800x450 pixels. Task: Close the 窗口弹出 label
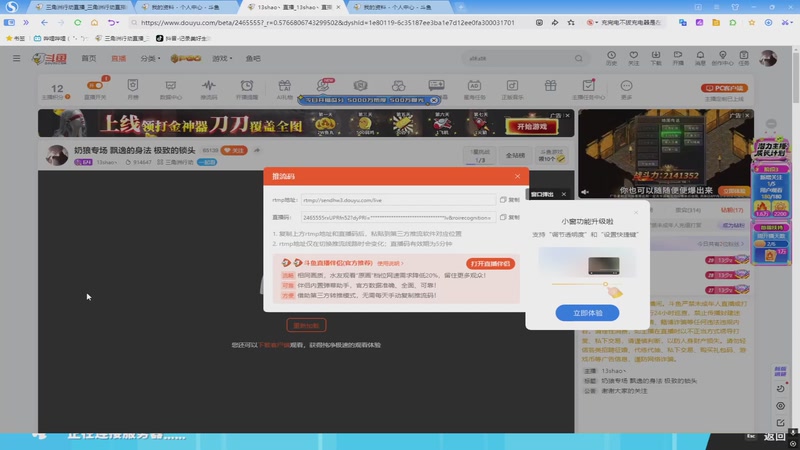pos(564,194)
